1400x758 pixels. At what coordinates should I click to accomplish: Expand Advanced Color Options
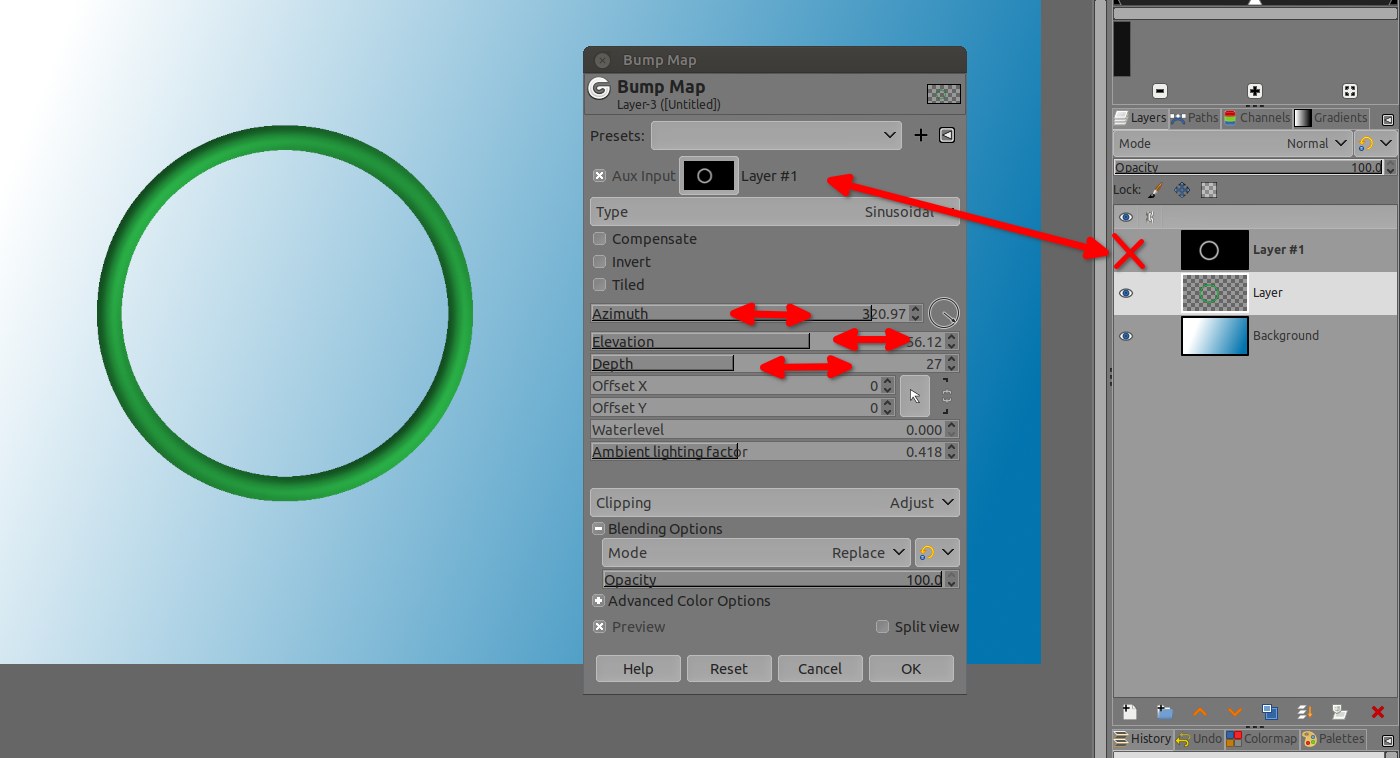598,601
